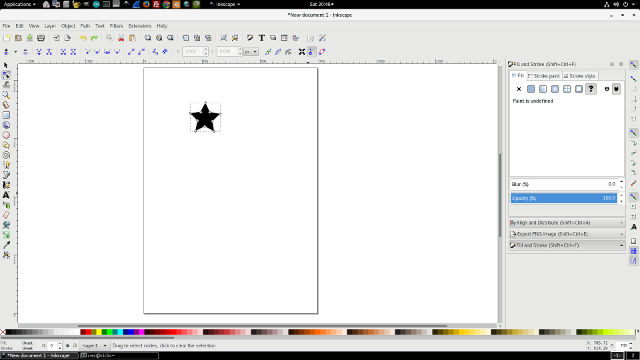This screenshot has height=360, width=640.
Task: Open the node insert options arrow
Action: click(x=16, y=52)
